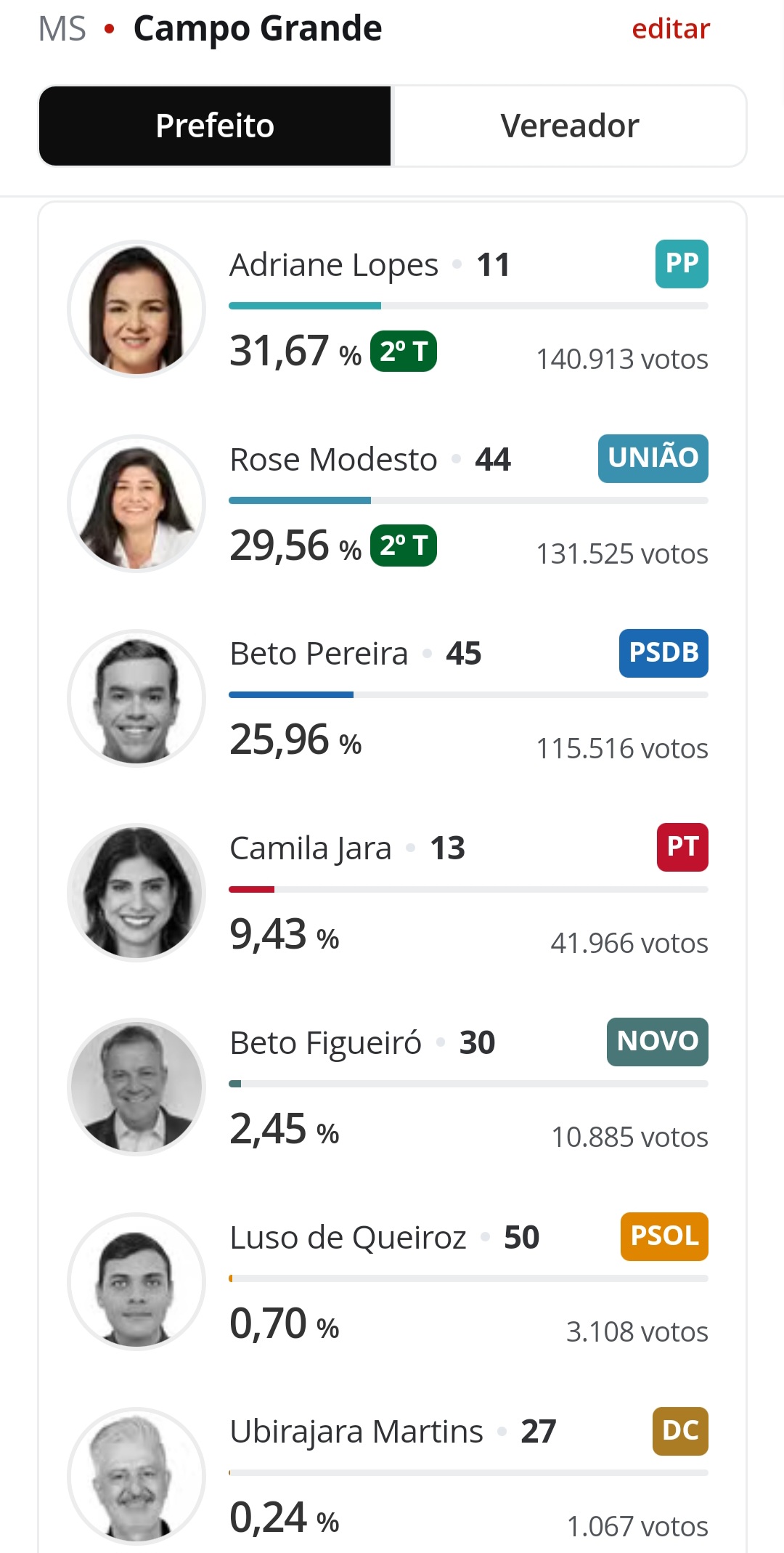Tap the red PT party badge
Screen dimensions: 784x1553
tap(682, 847)
